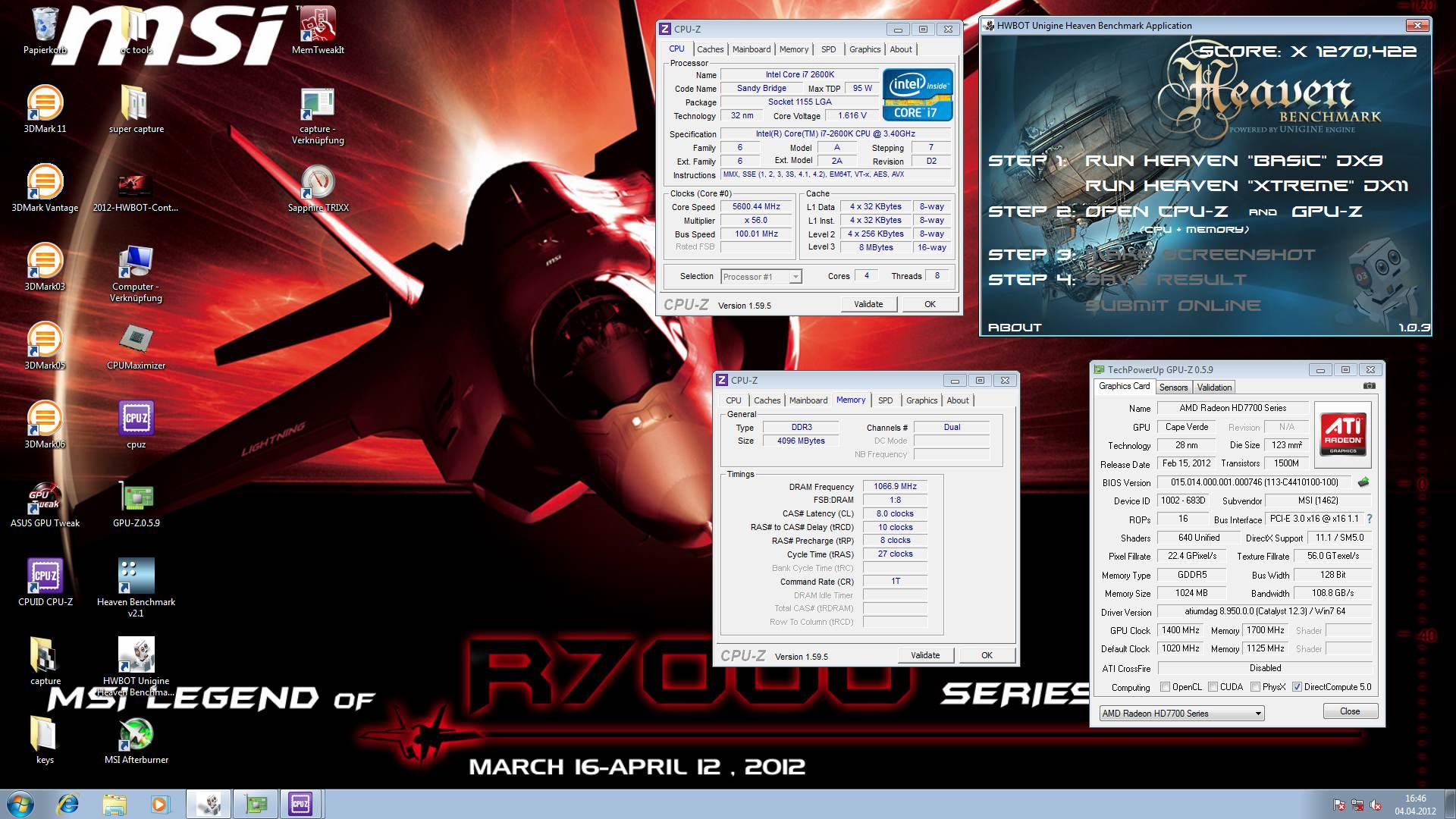Switch to the Mainboard tab in top CPU-Z
Image resolution: width=1456 pixels, height=819 pixels.
pyautogui.click(x=752, y=49)
